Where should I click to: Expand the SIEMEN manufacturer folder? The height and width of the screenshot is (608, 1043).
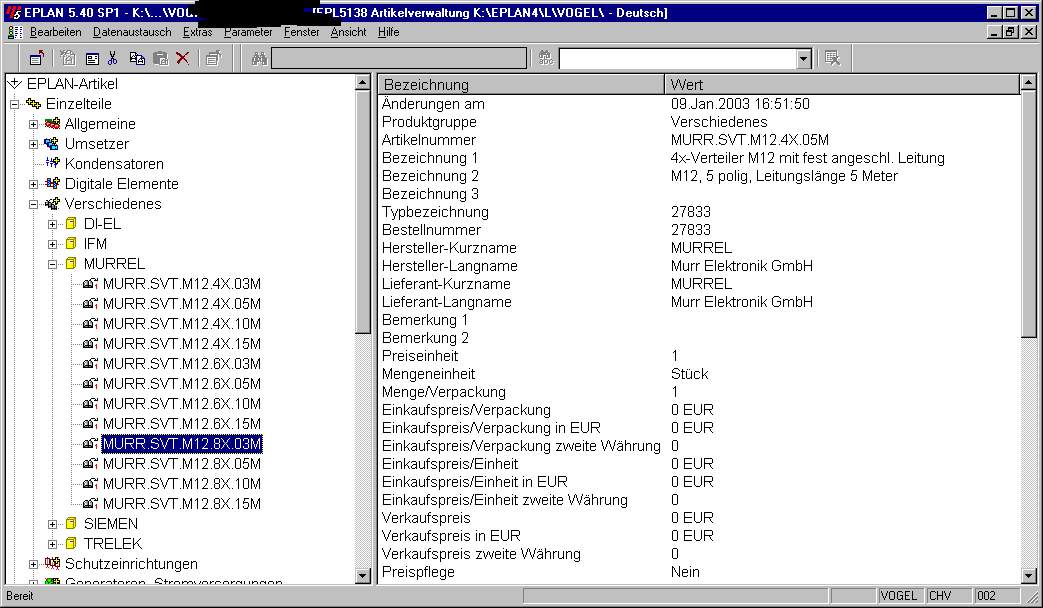click(x=53, y=524)
